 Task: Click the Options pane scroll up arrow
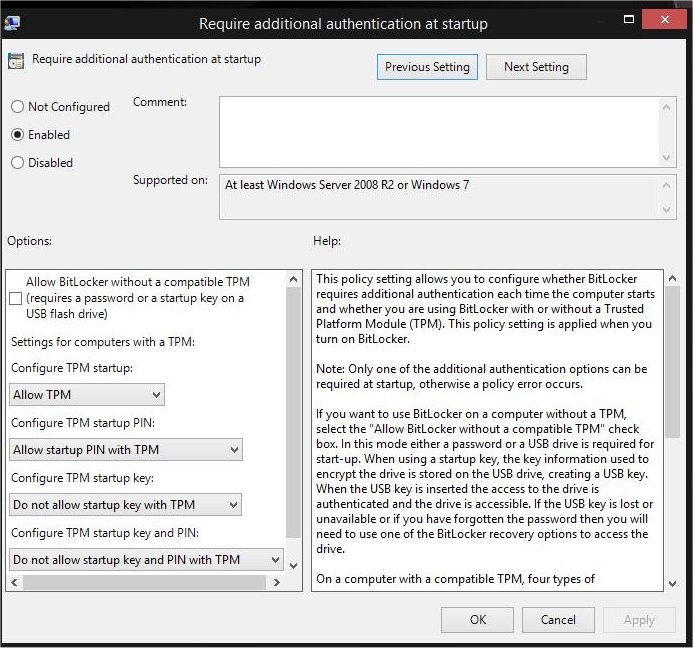click(293, 279)
